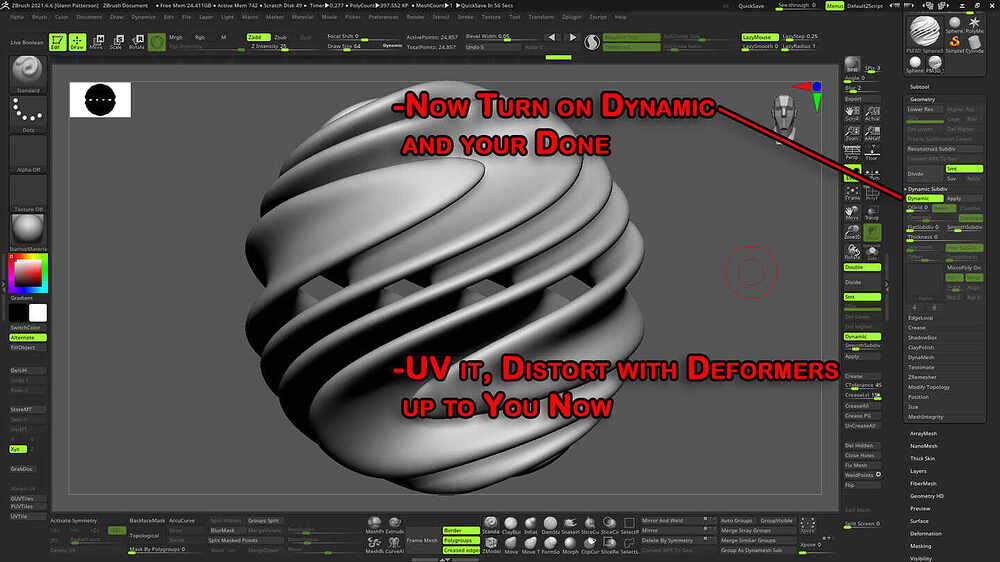Screen dimensions: 1000x562
Task: Expand the Subtool palette section
Action: [x=919, y=87]
